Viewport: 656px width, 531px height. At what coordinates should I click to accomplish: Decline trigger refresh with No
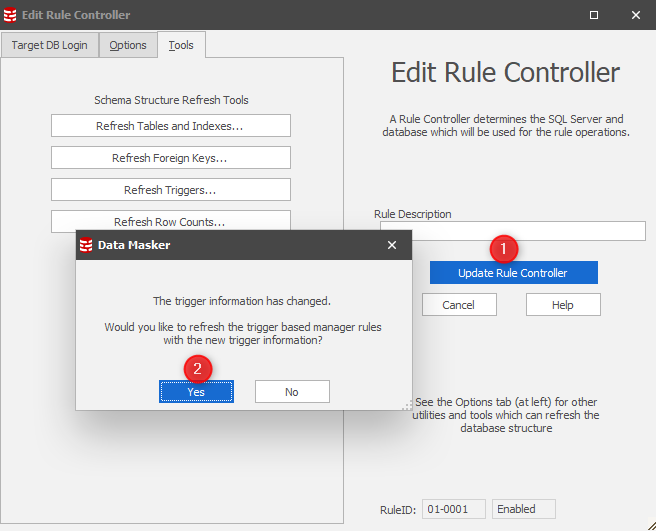pos(291,392)
